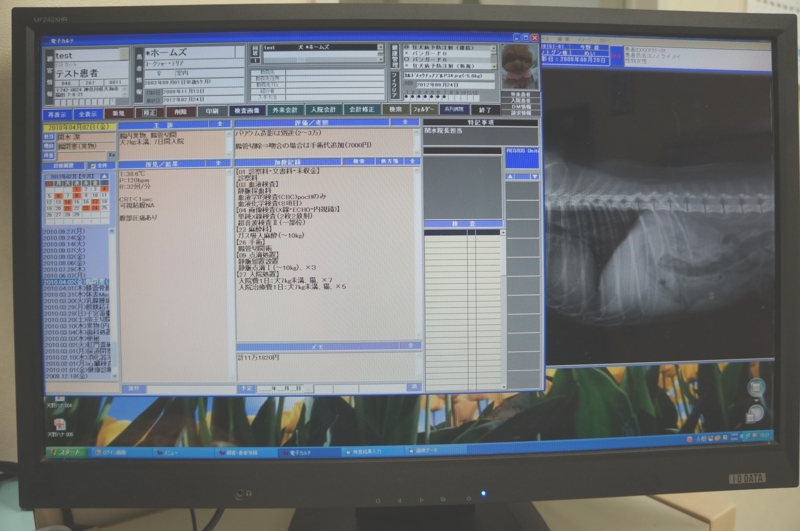Viewport: 800px width, 531px height.
Task: Open 検査画像 examination images
Action: click(247, 111)
